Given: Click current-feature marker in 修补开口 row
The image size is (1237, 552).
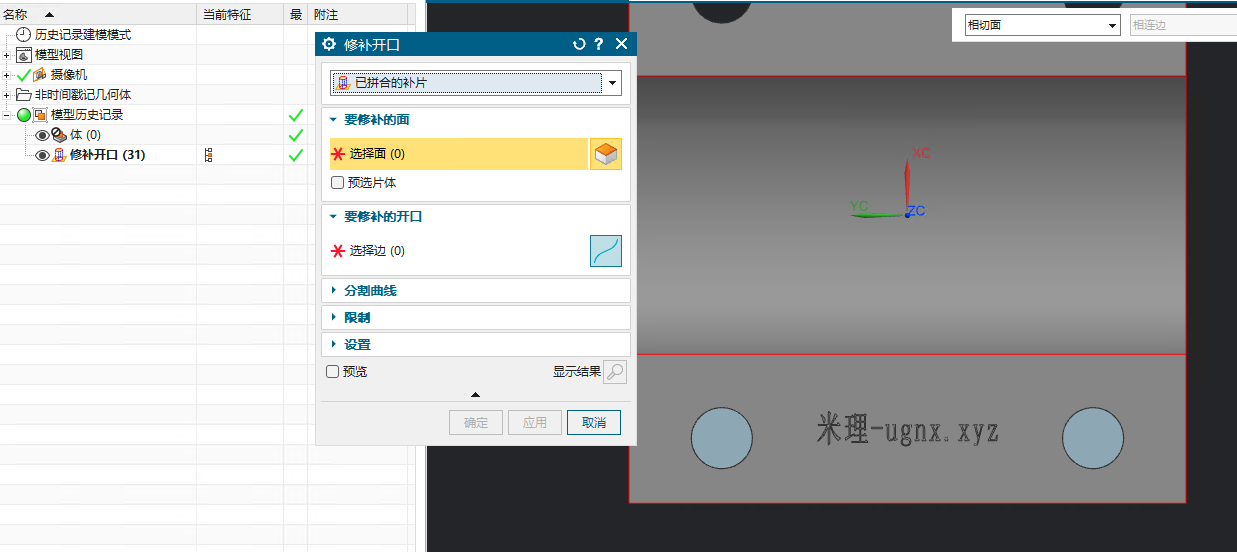Looking at the screenshot, I should (x=209, y=155).
